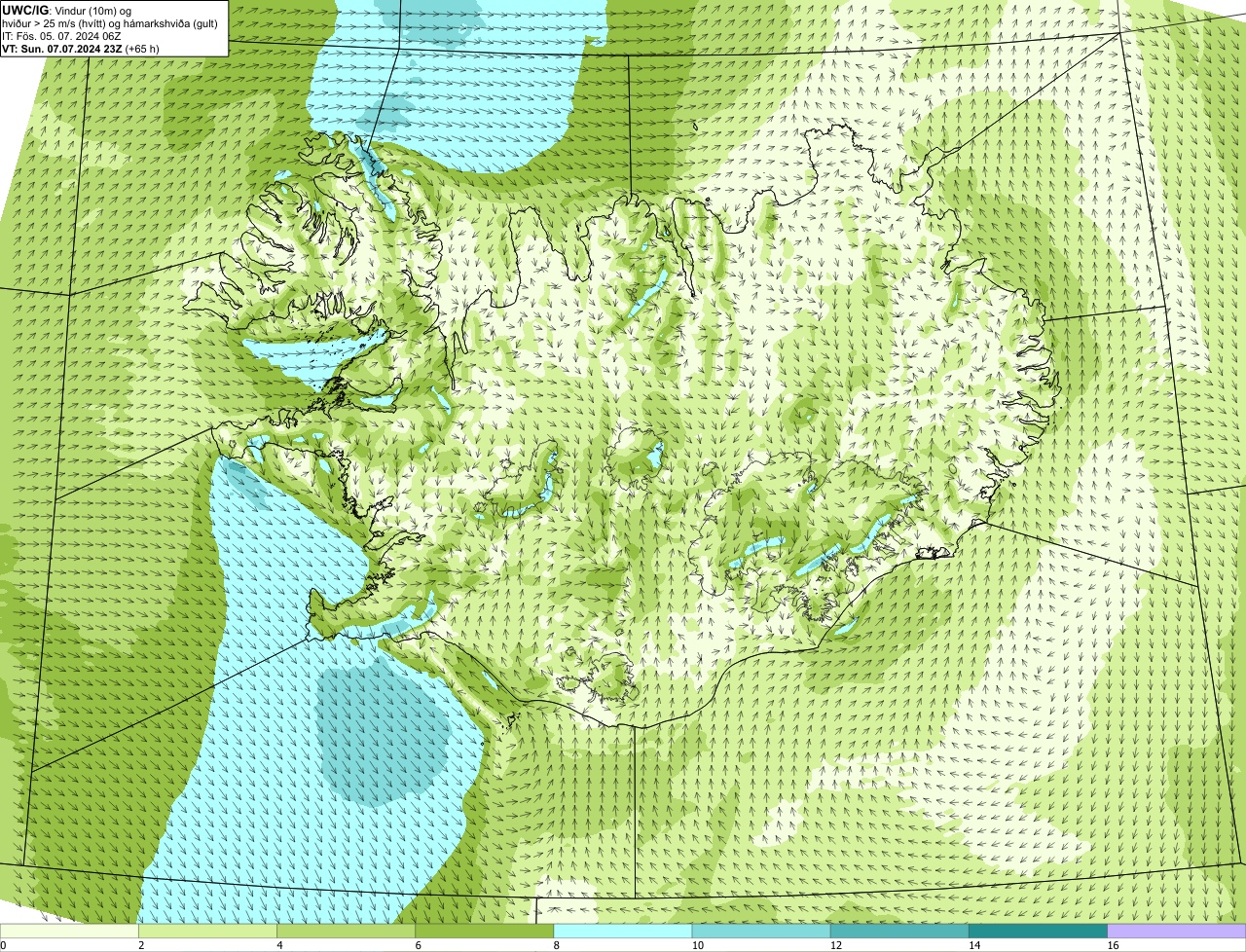
Task: Click the pale yellow 0–2 m/s legend swatch
Action: (x=69, y=931)
